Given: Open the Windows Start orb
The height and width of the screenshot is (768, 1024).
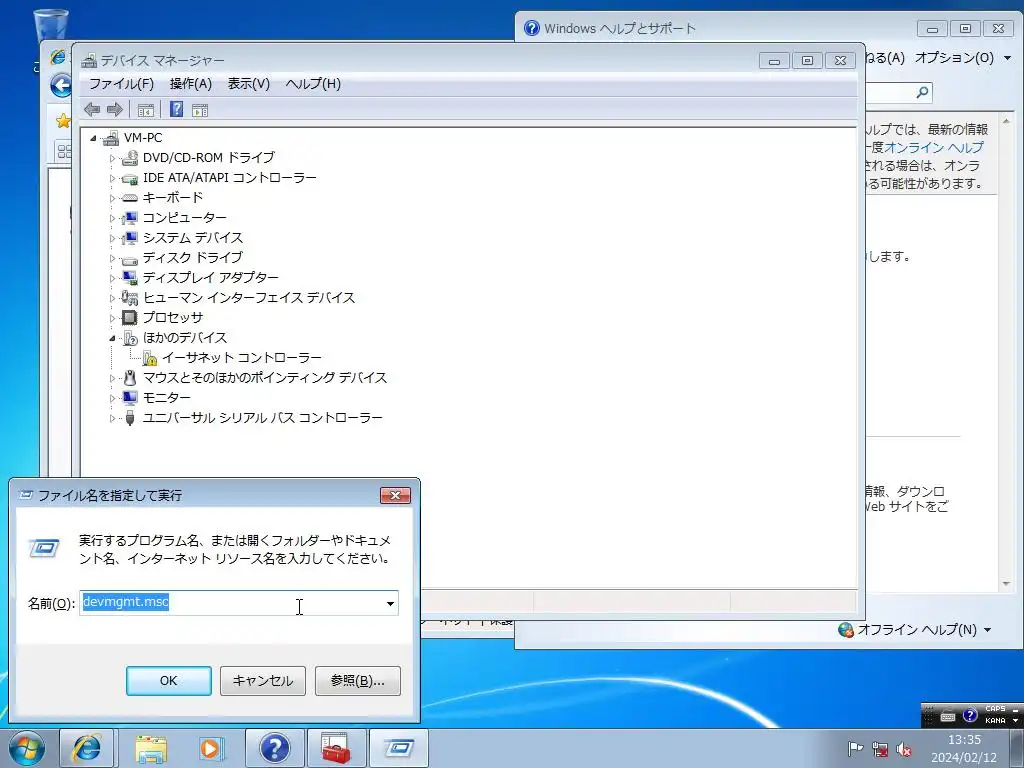Looking at the screenshot, I should [x=27, y=748].
